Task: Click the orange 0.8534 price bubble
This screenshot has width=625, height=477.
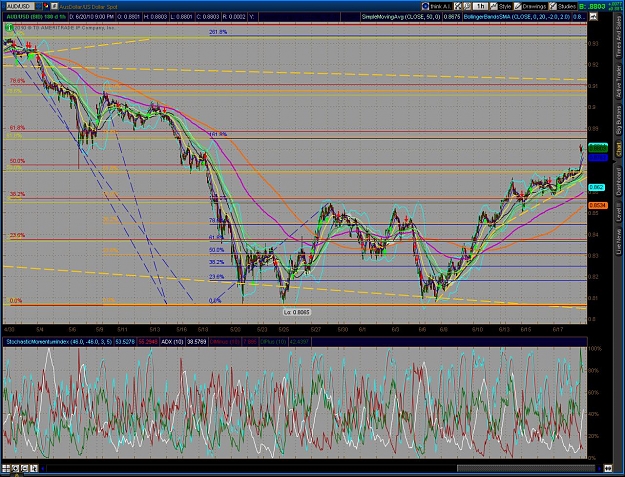Action: [598, 205]
